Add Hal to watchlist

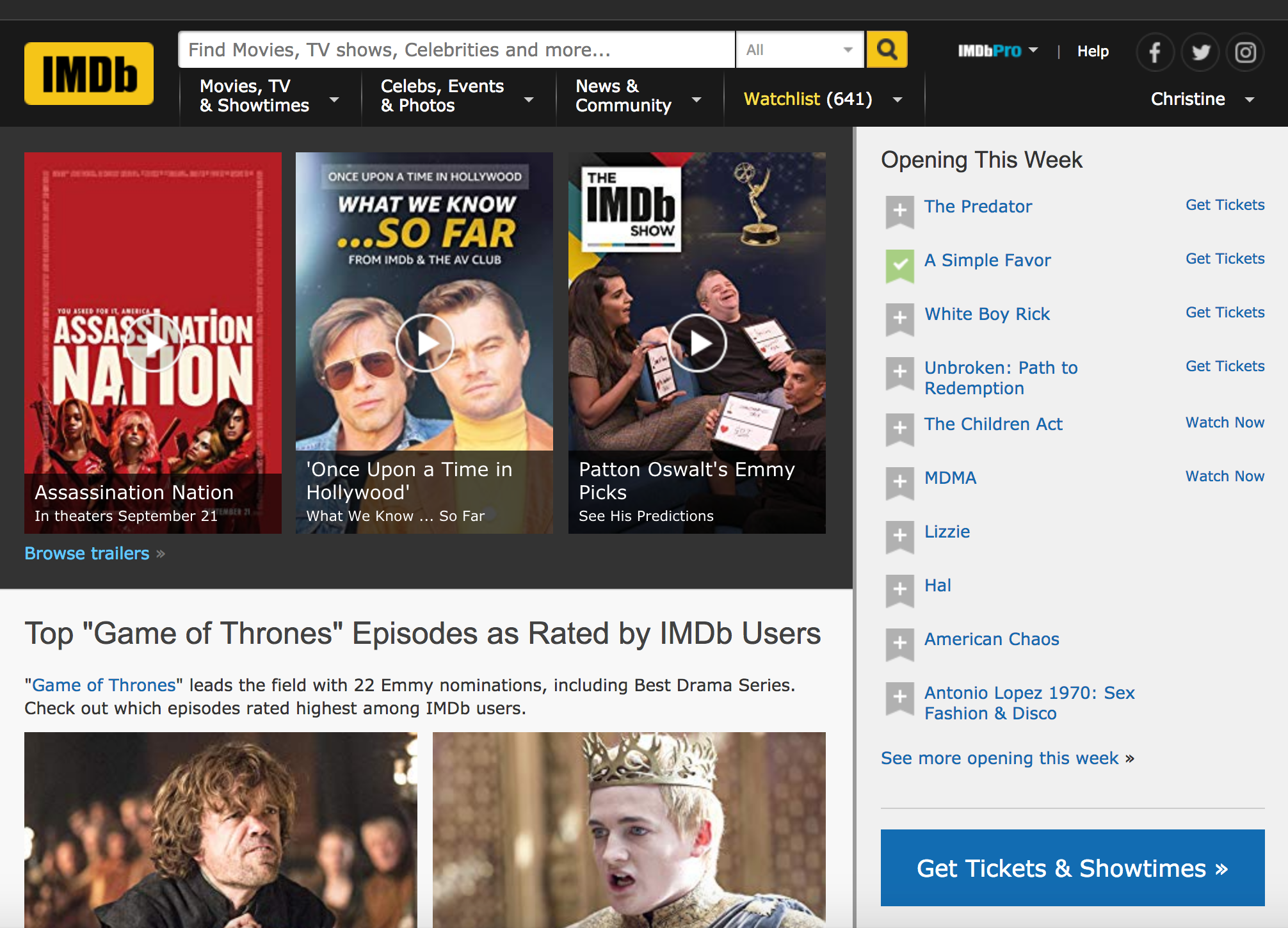point(899,591)
